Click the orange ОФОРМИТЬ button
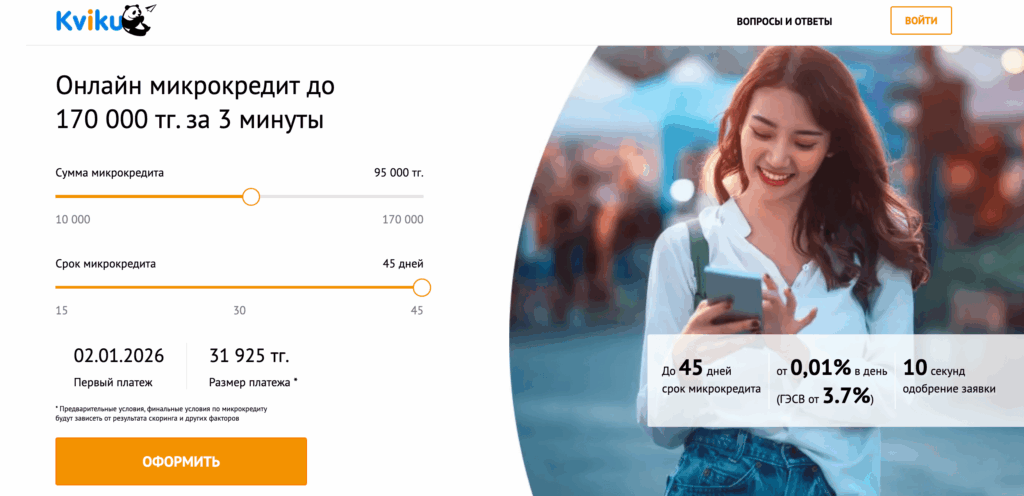The image size is (1024, 496). pos(181,461)
